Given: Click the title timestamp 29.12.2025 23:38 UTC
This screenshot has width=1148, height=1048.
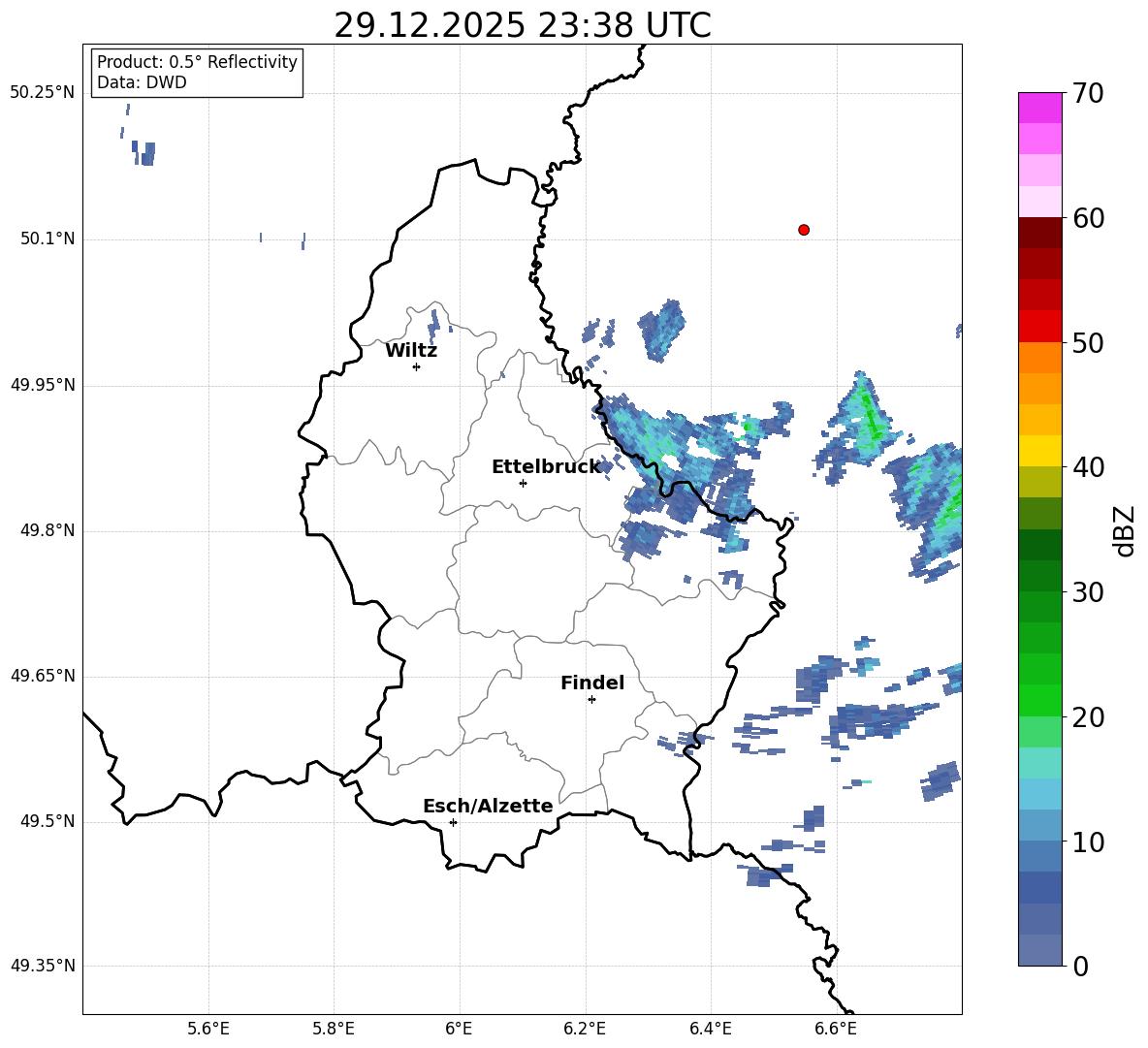Looking at the screenshot, I should pos(523,25).
